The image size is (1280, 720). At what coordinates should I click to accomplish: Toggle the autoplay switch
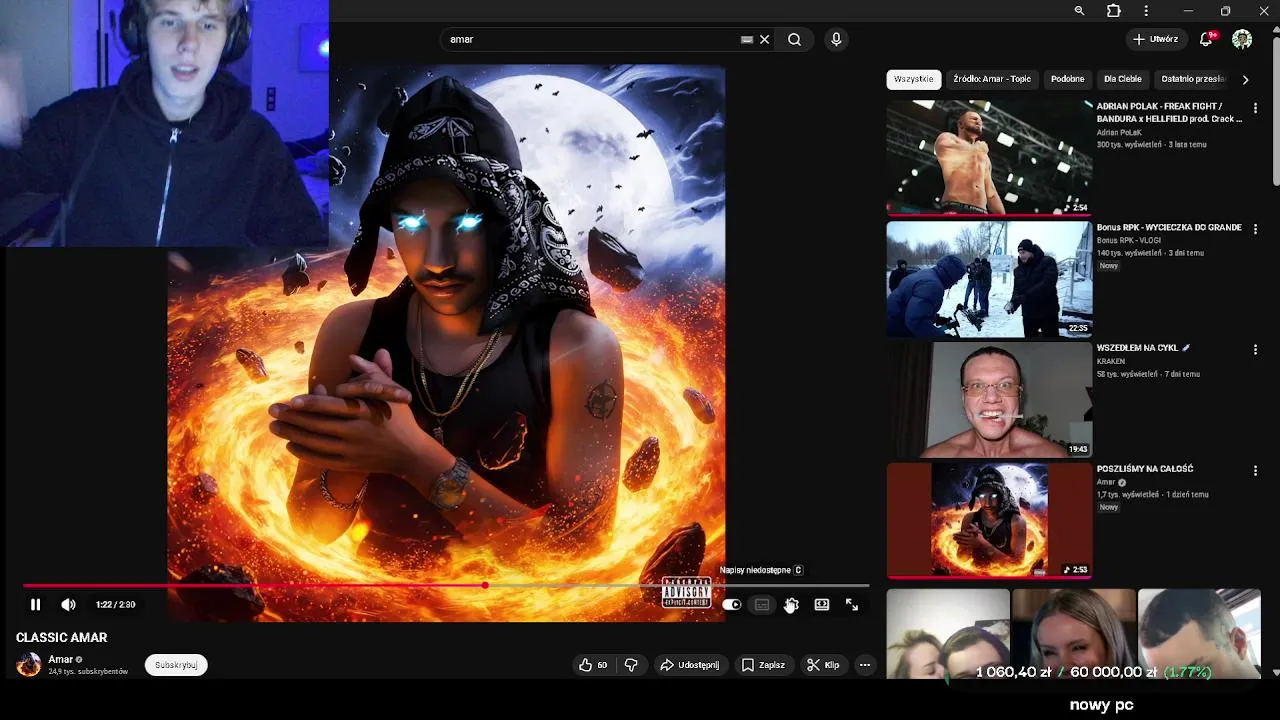pos(732,604)
